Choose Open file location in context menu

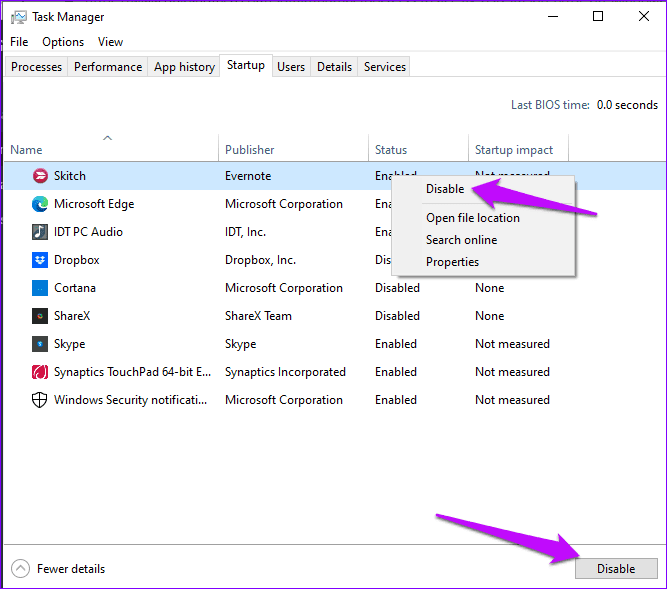coord(473,218)
